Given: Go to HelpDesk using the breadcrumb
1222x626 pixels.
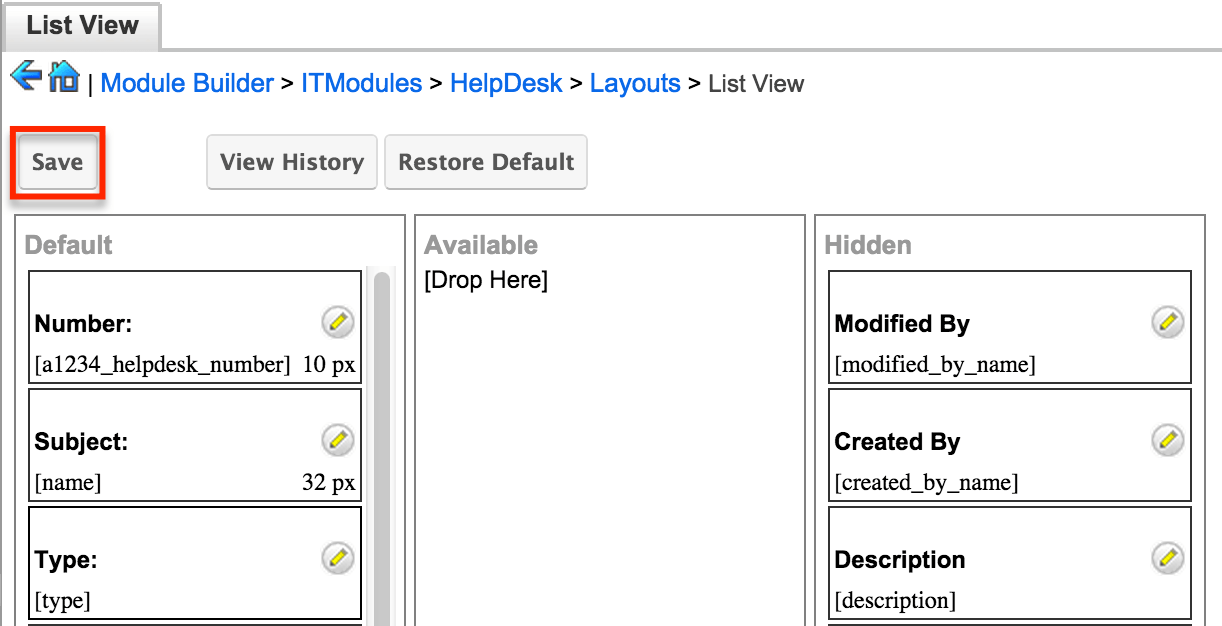Looking at the screenshot, I should click(x=507, y=84).
